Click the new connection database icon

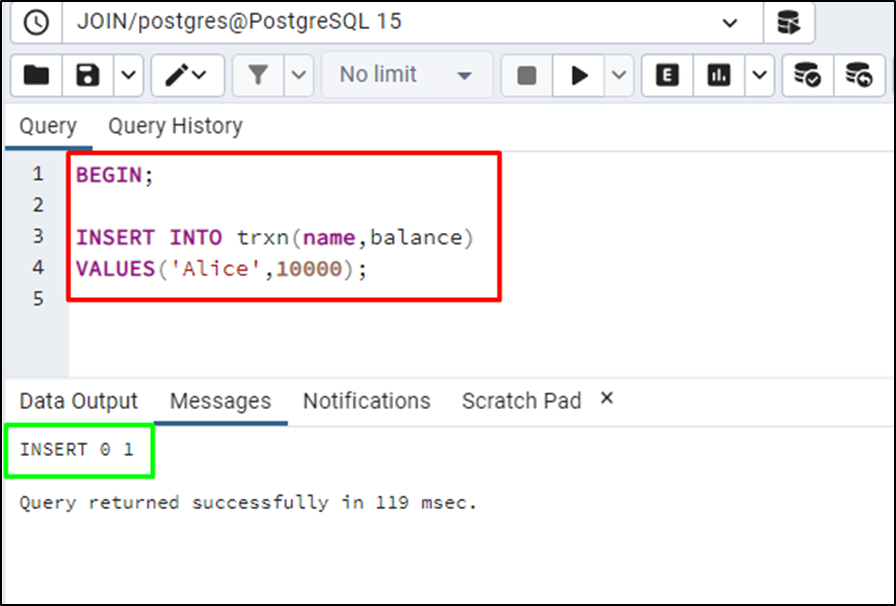[789, 23]
